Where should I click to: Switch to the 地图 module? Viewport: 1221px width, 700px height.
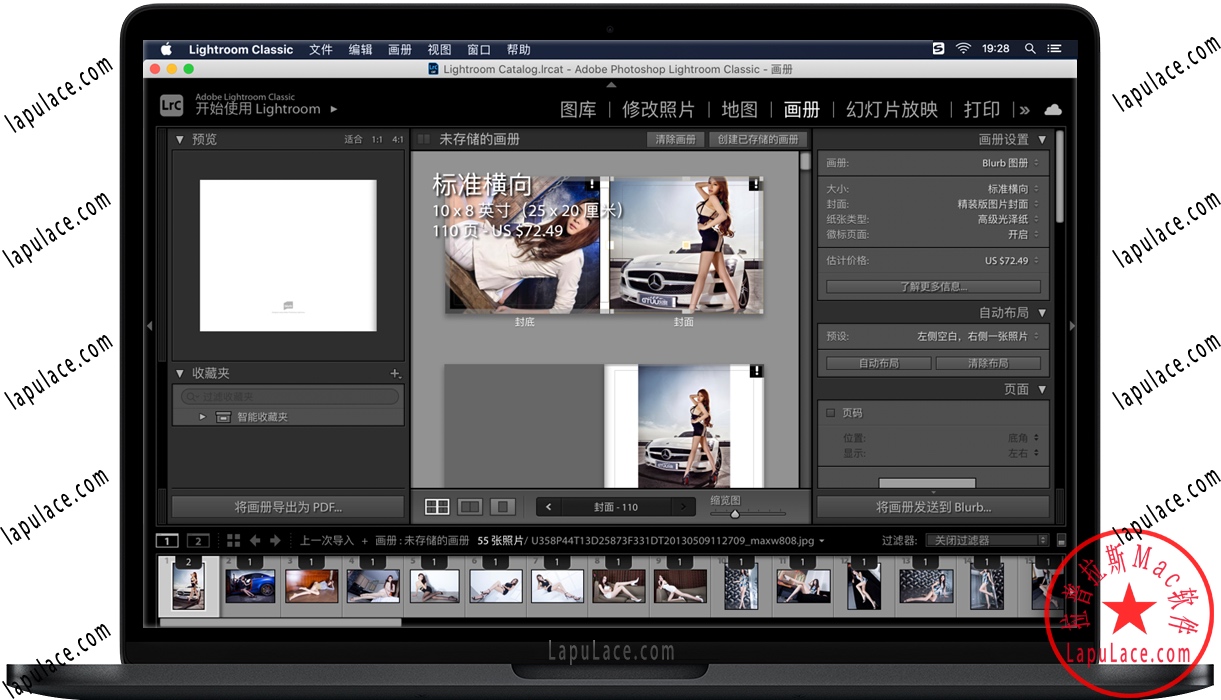[739, 109]
